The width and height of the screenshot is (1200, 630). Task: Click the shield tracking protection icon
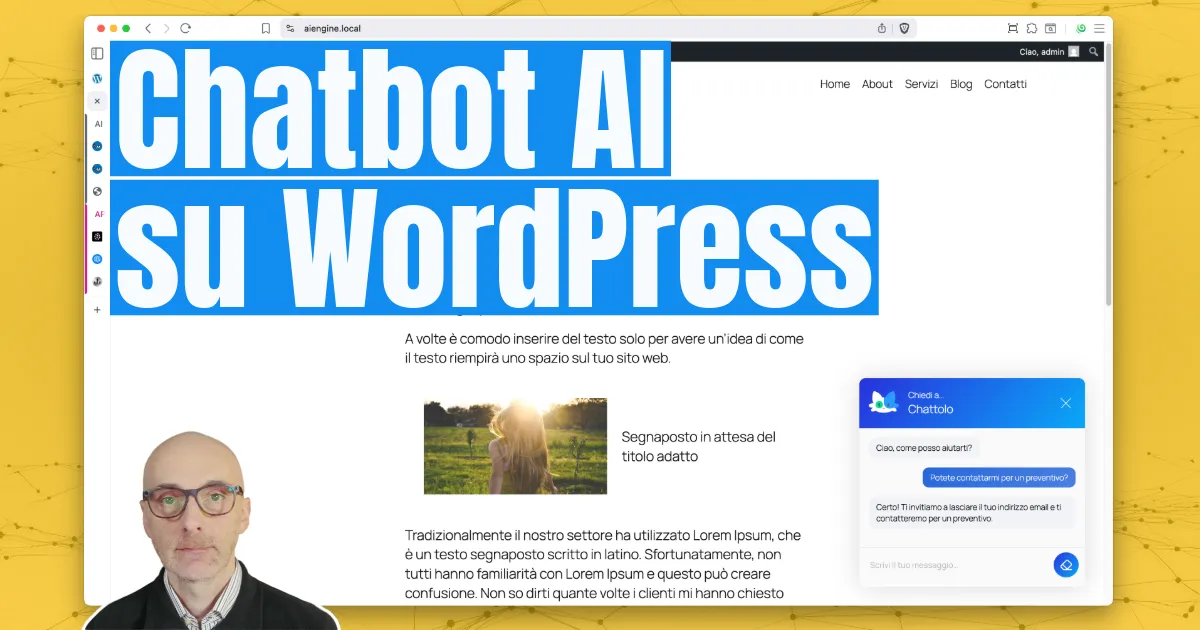(903, 28)
